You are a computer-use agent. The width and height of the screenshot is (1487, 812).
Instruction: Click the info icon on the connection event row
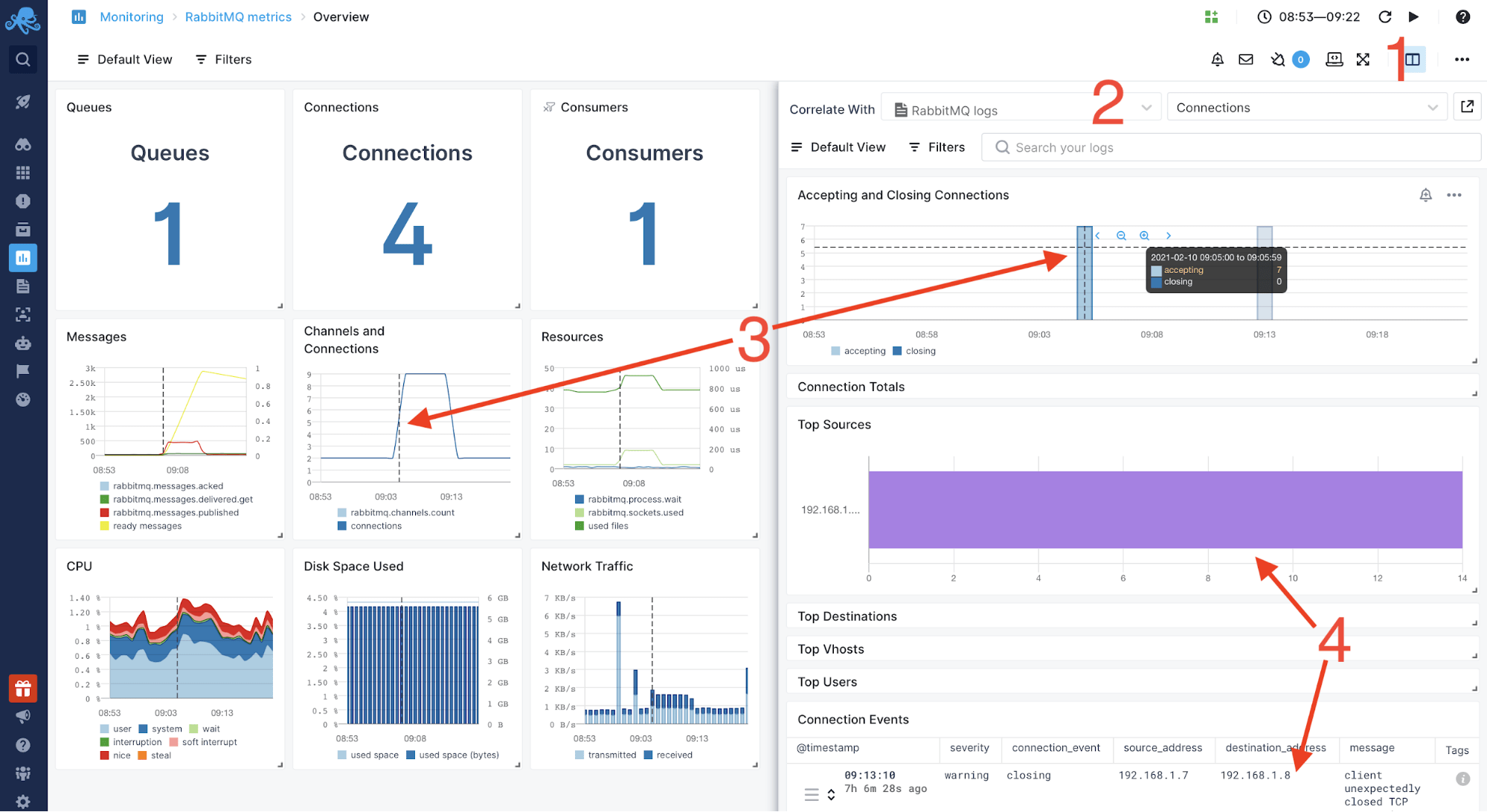[x=1462, y=779]
